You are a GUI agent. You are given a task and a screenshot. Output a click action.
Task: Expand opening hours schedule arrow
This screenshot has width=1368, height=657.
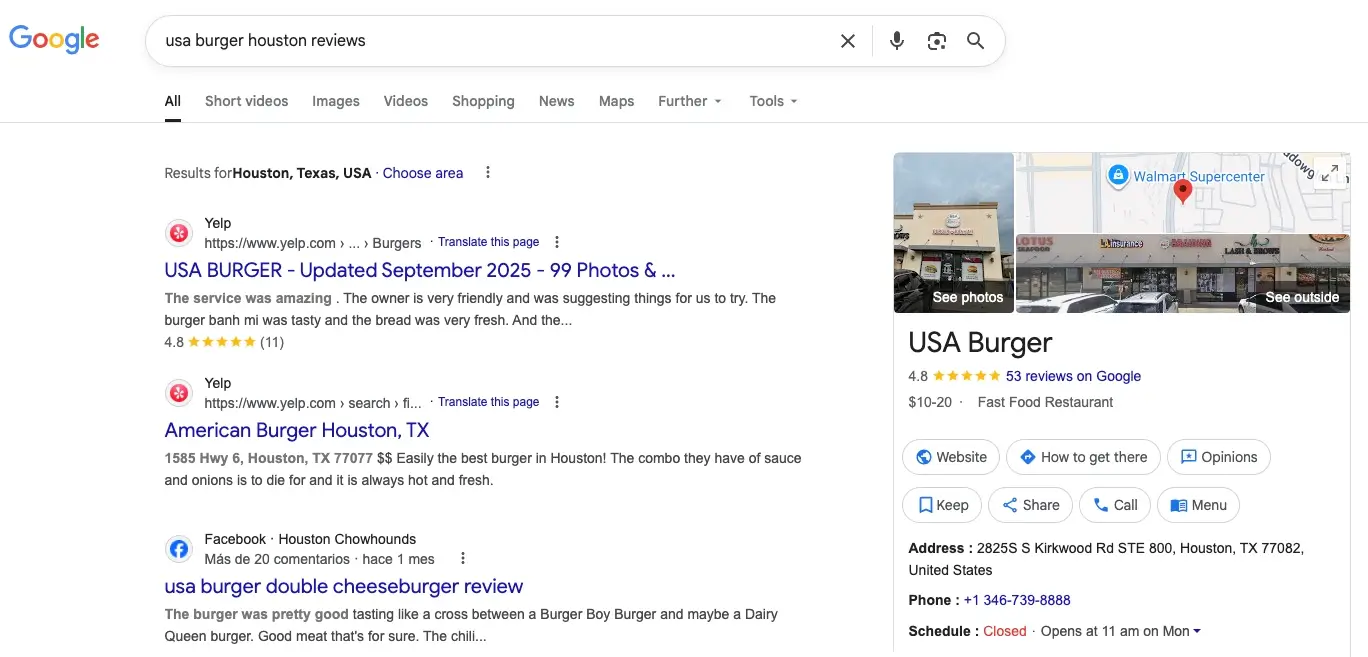point(1197,631)
